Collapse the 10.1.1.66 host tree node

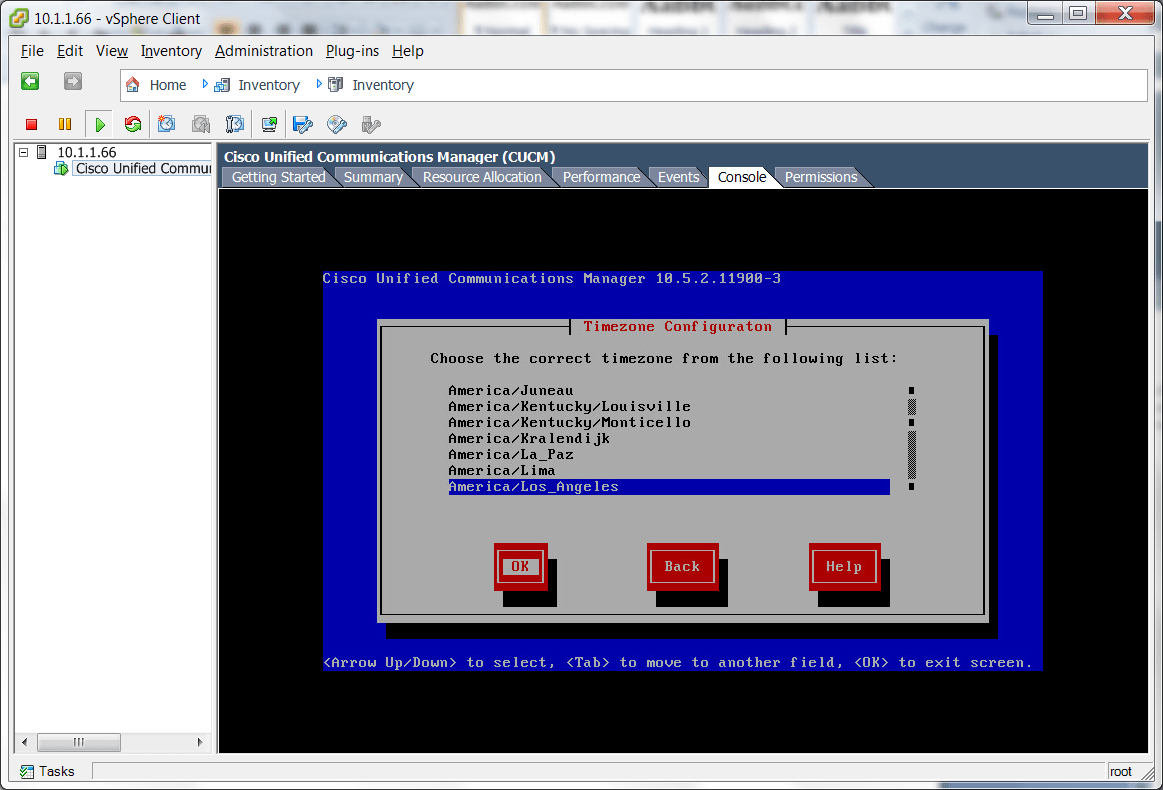pyautogui.click(x=24, y=152)
